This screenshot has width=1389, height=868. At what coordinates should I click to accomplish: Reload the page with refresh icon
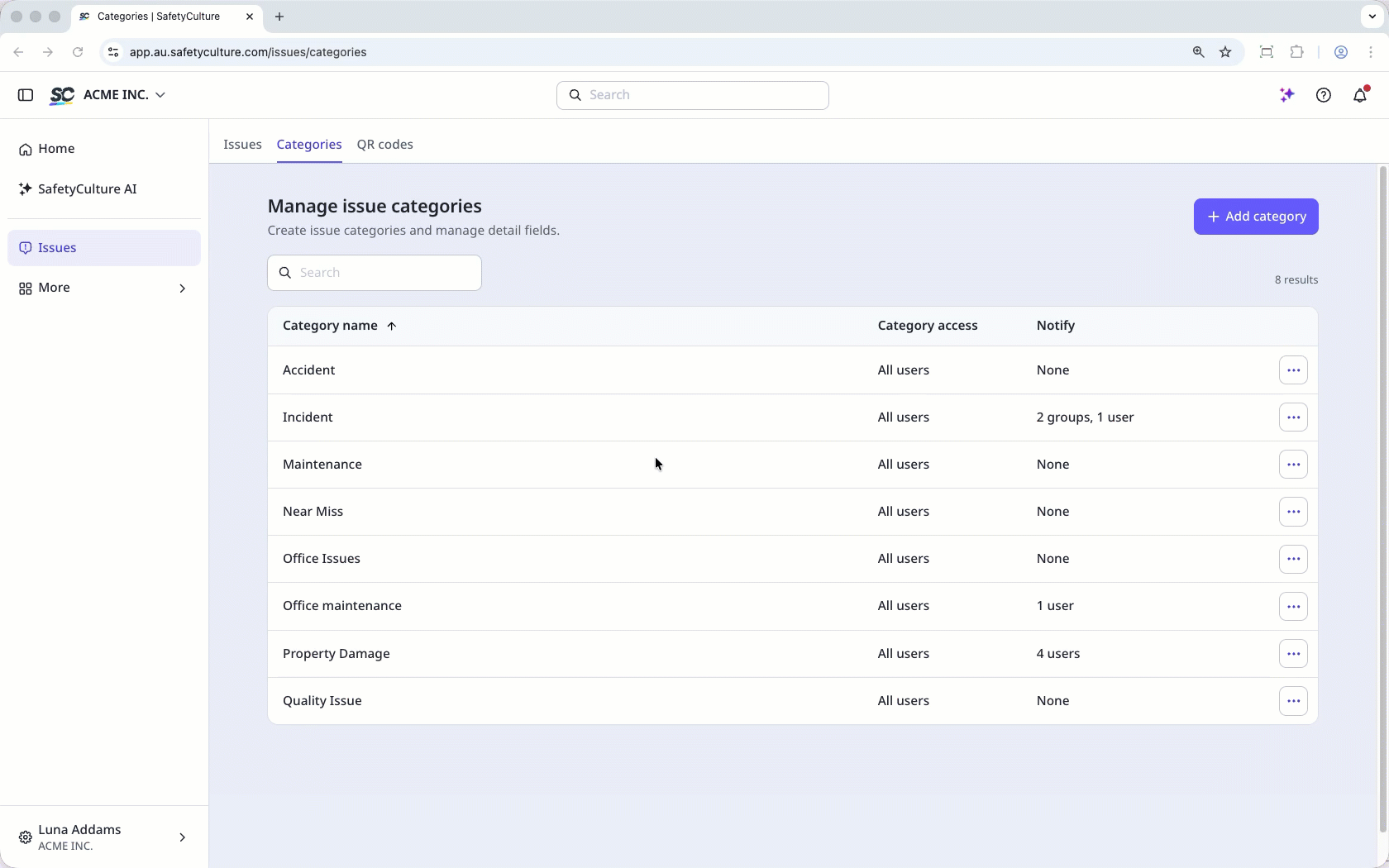tap(78, 52)
